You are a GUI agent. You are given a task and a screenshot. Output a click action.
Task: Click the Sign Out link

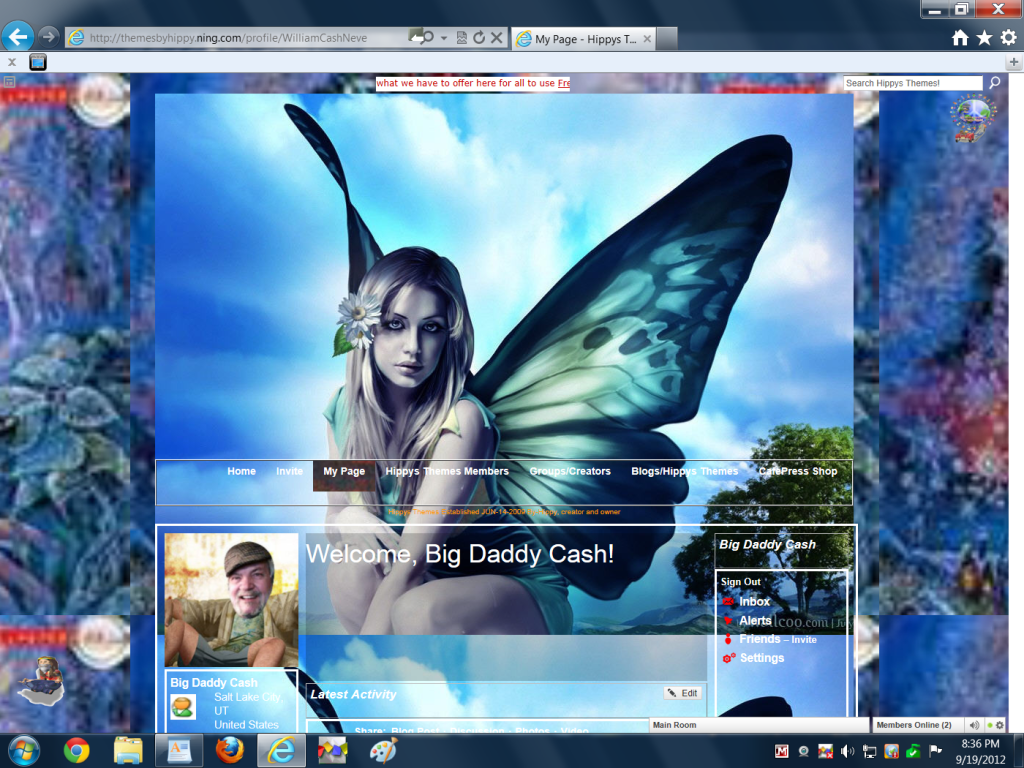(x=741, y=581)
